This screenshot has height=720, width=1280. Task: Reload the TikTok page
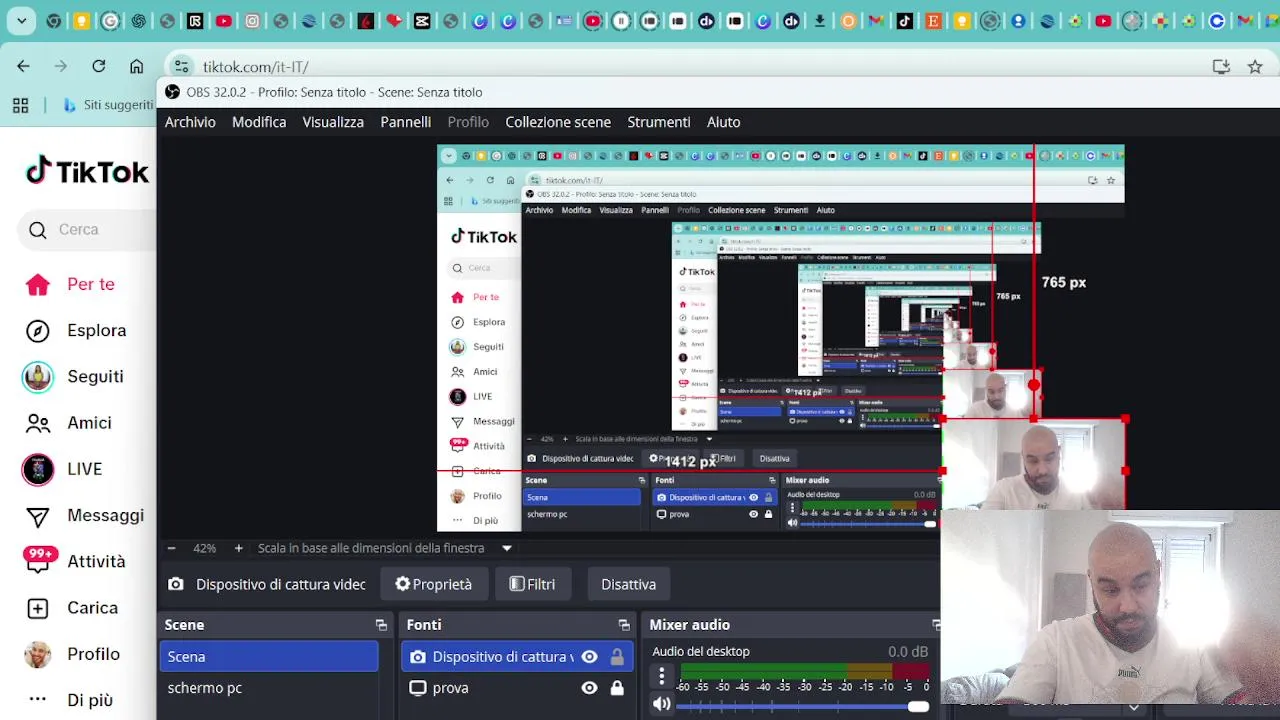click(x=99, y=66)
